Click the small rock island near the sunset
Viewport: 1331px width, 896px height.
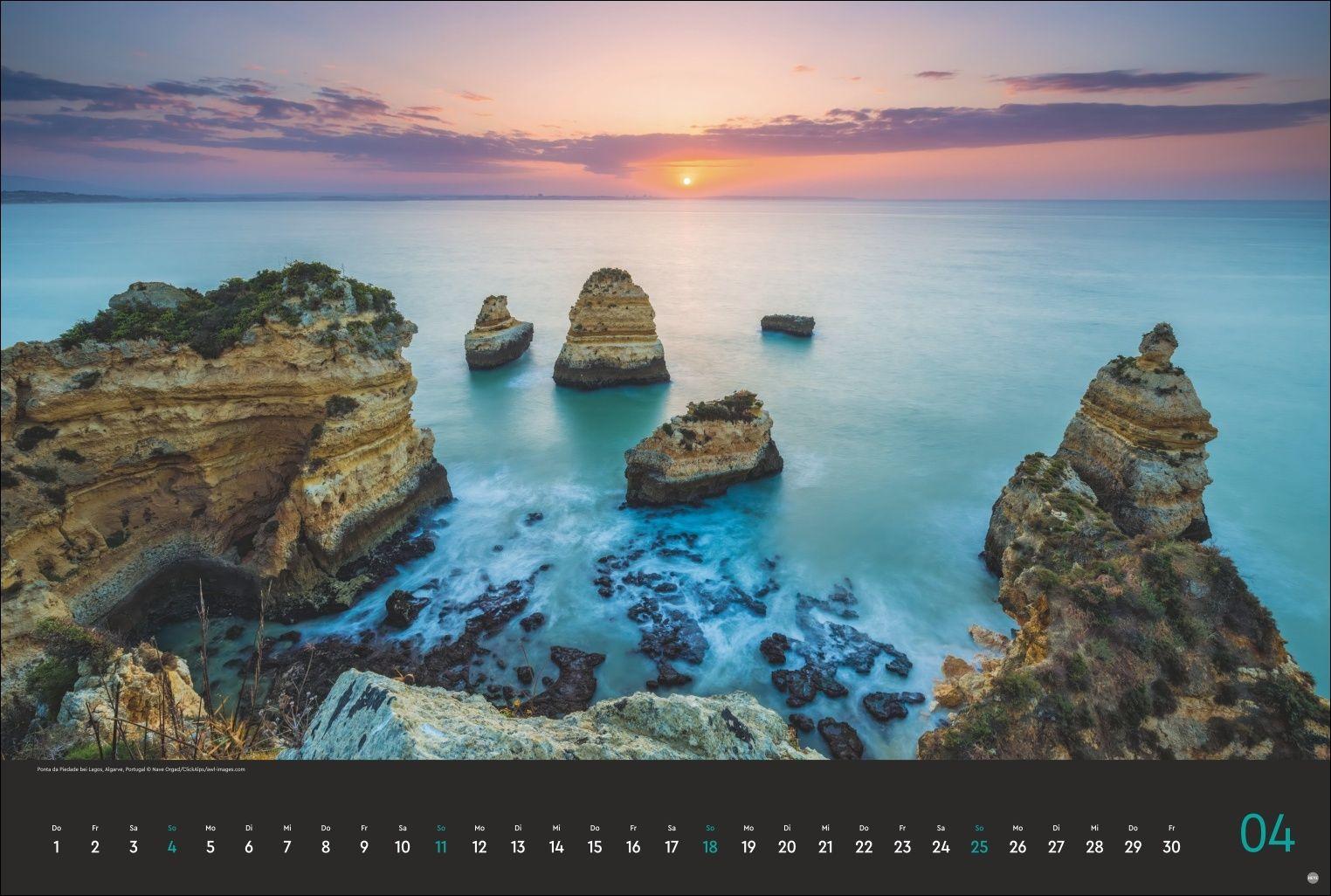(x=786, y=325)
